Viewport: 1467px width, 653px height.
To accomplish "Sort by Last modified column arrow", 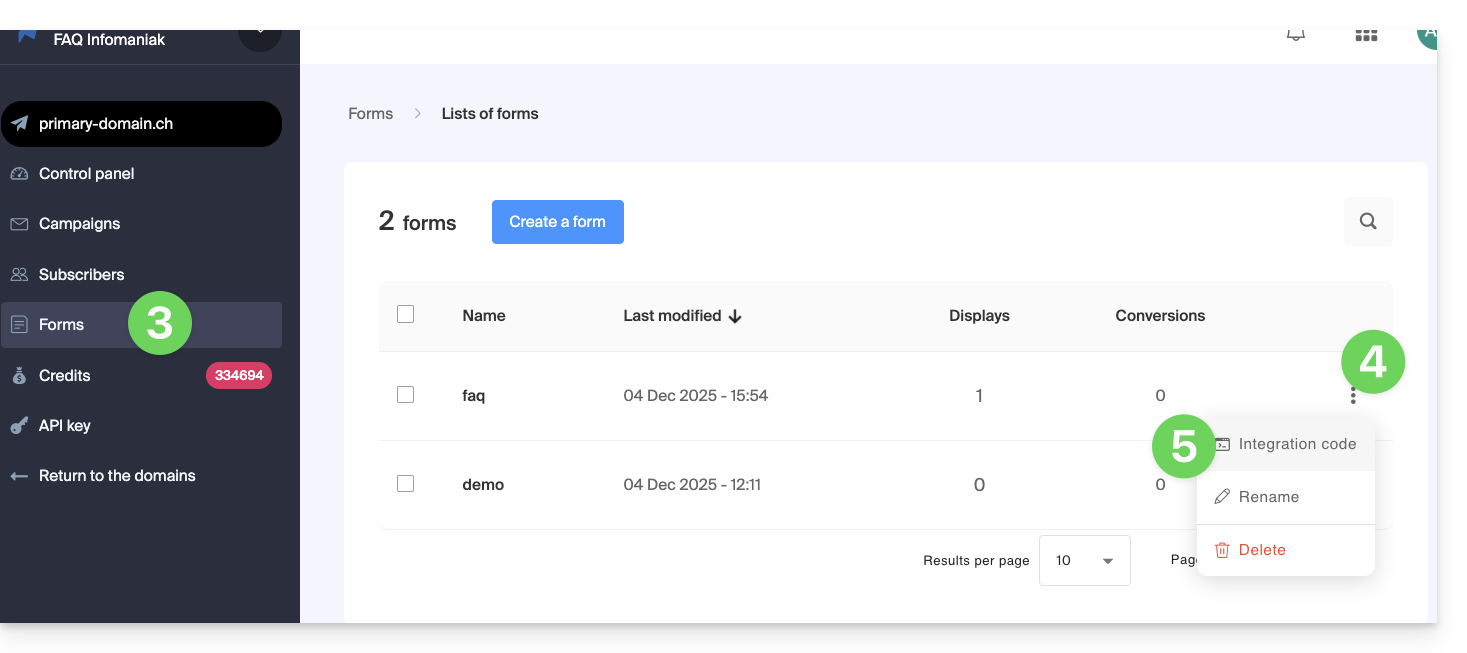I will pyautogui.click(x=735, y=316).
